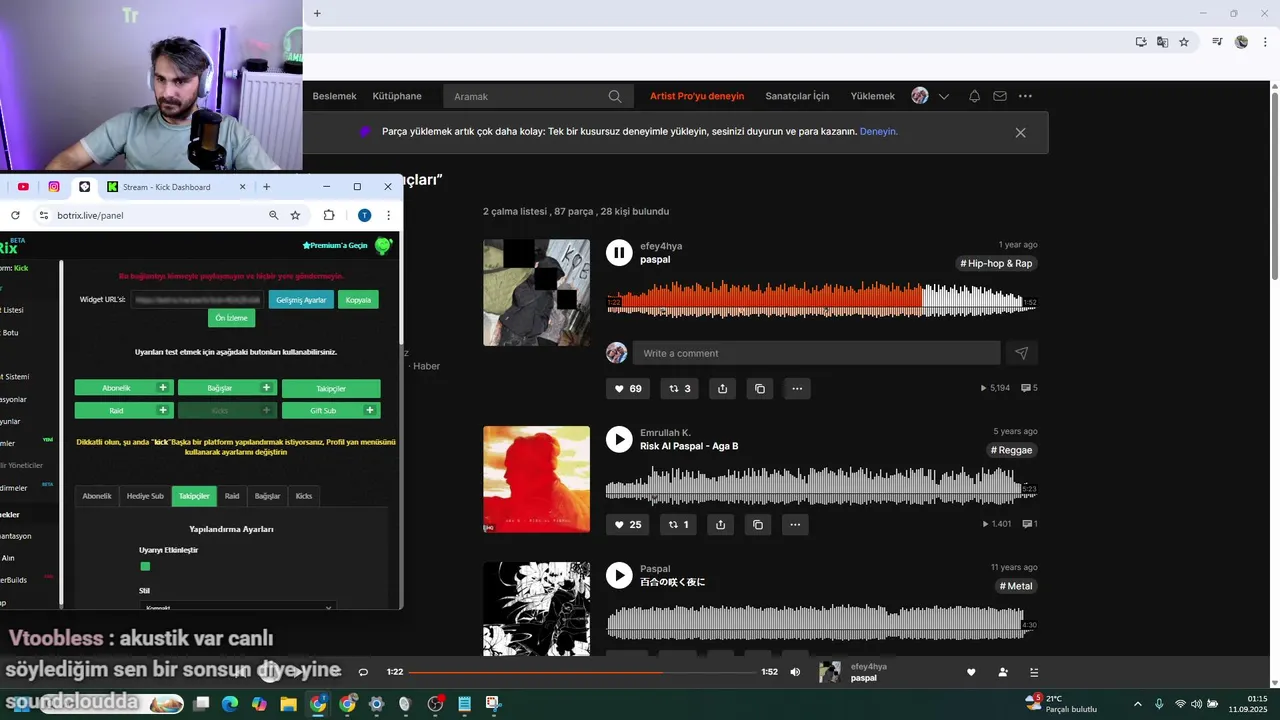Open more options for efey4hya paspal track
Screen dimensions: 1280x720
coord(797,388)
